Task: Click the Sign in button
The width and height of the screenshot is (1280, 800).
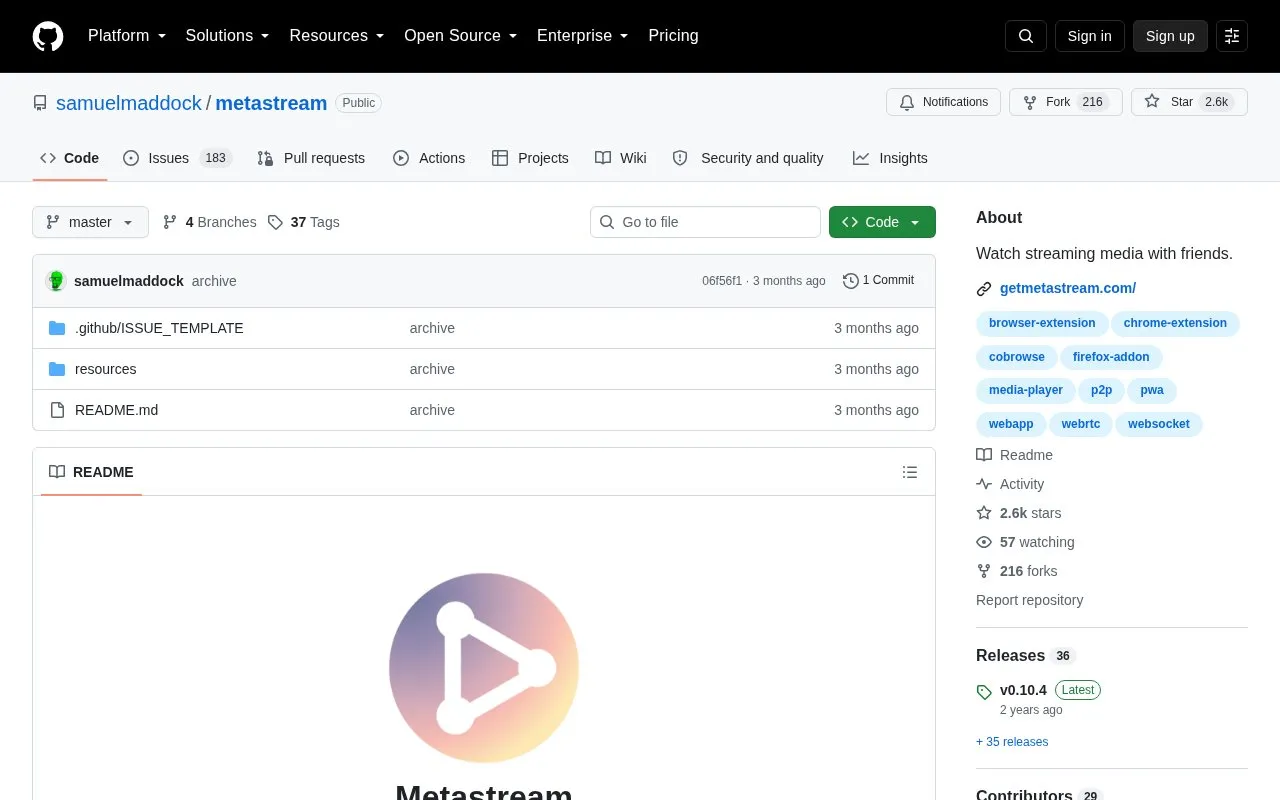Action: pyautogui.click(x=1089, y=36)
